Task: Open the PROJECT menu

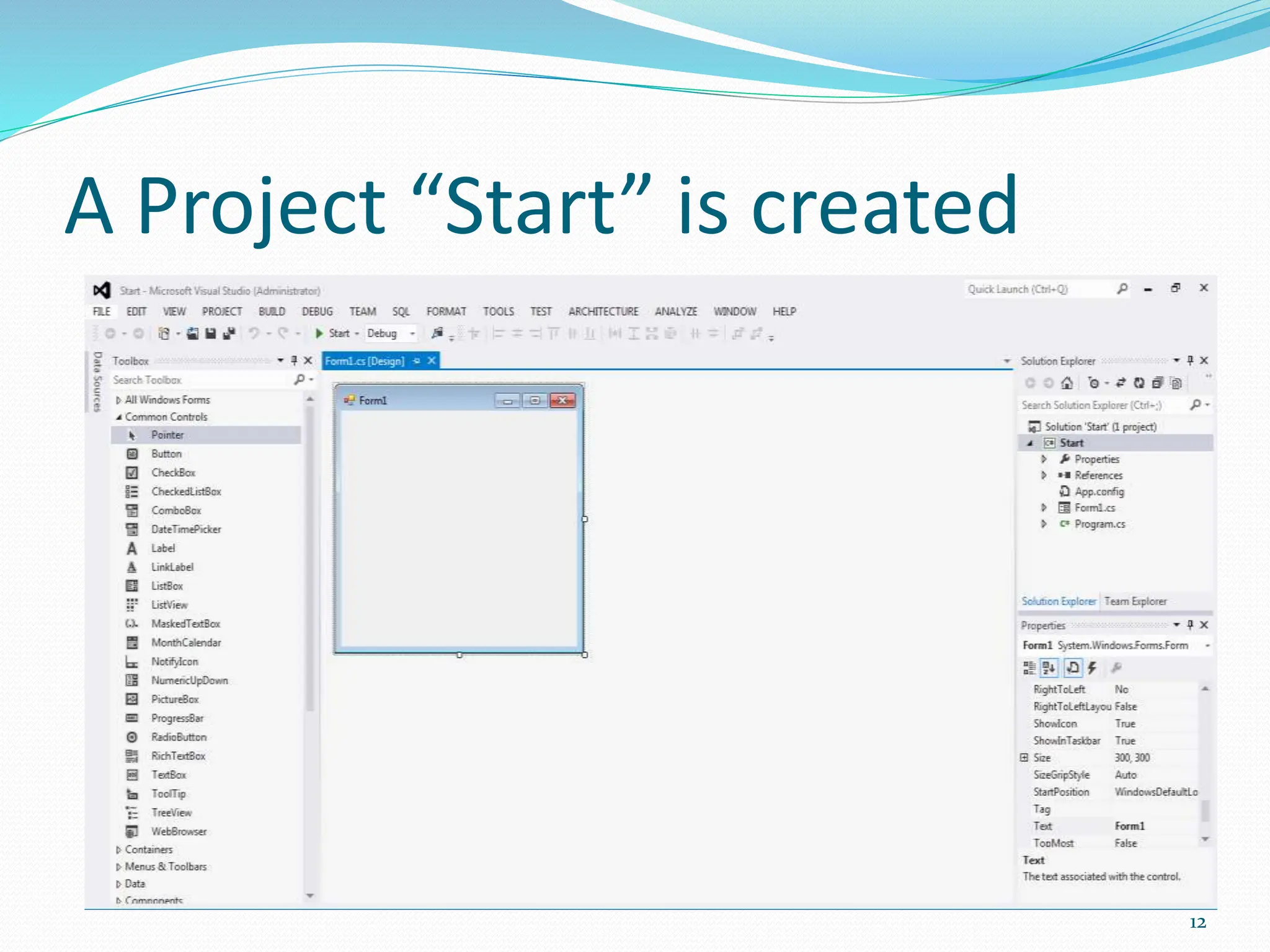Action: (221, 311)
